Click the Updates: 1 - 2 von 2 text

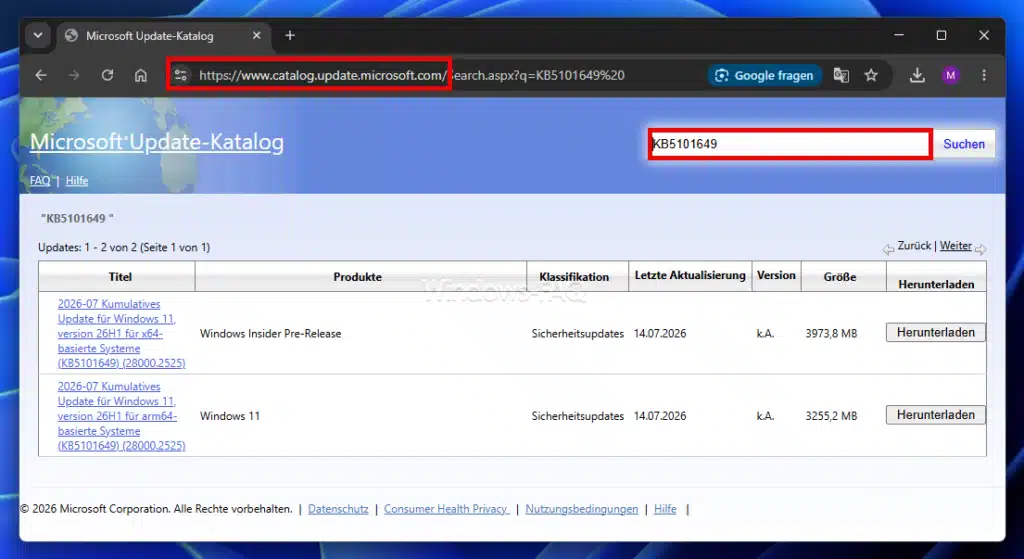[x=124, y=248]
